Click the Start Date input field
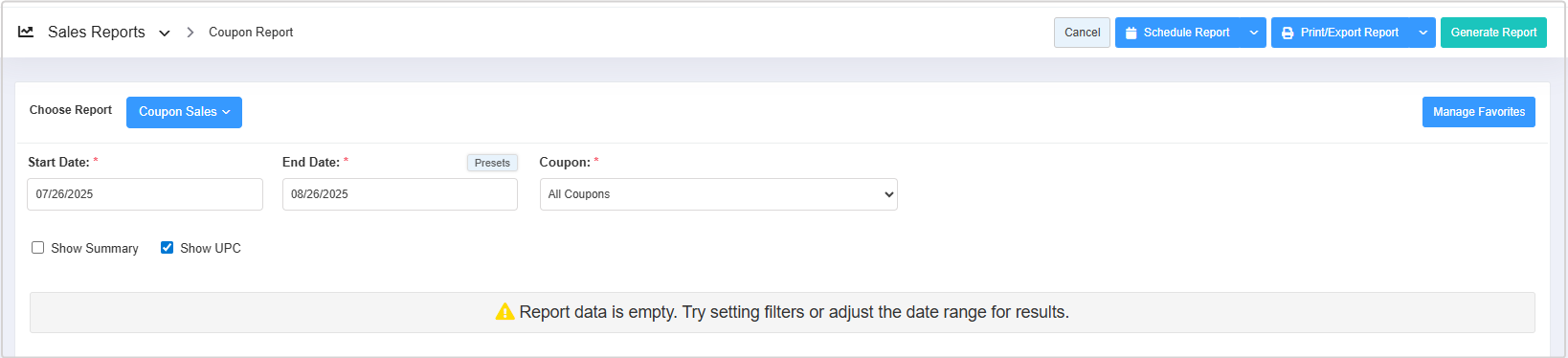 point(145,194)
